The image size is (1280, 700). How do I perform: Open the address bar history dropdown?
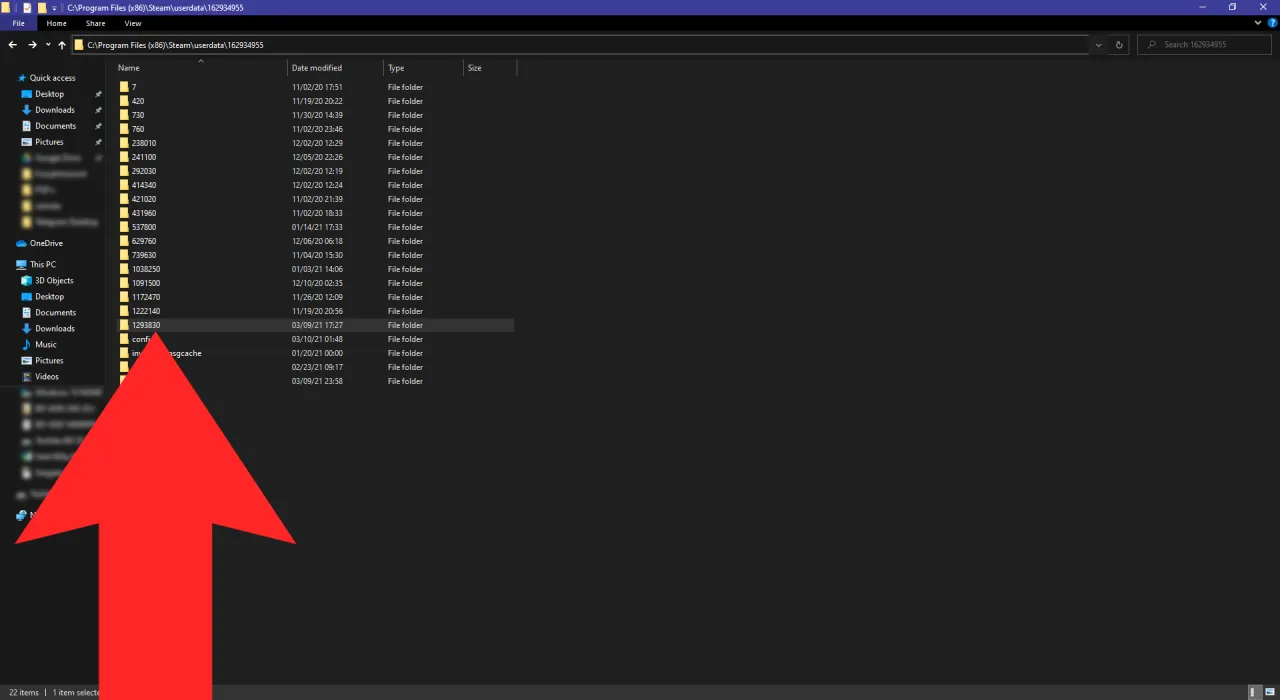click(1098, 45)
